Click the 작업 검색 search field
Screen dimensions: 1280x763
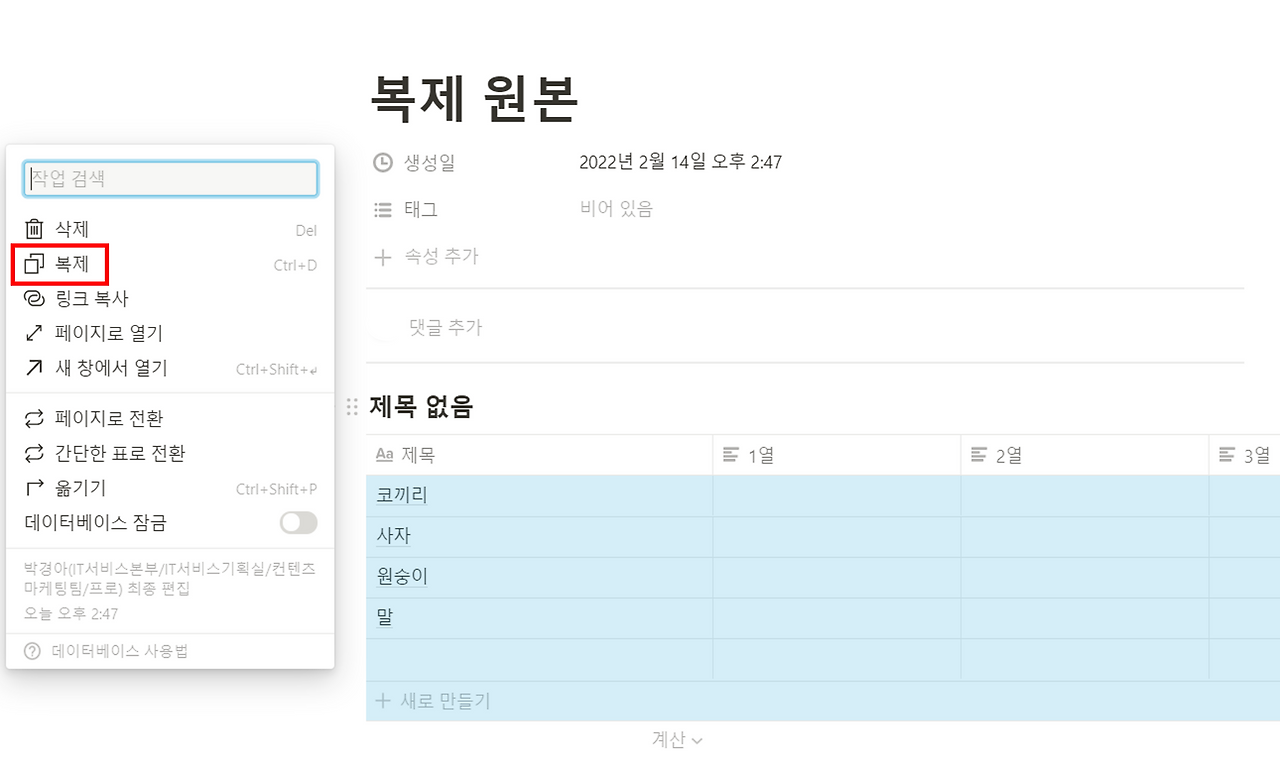[170, 178]
